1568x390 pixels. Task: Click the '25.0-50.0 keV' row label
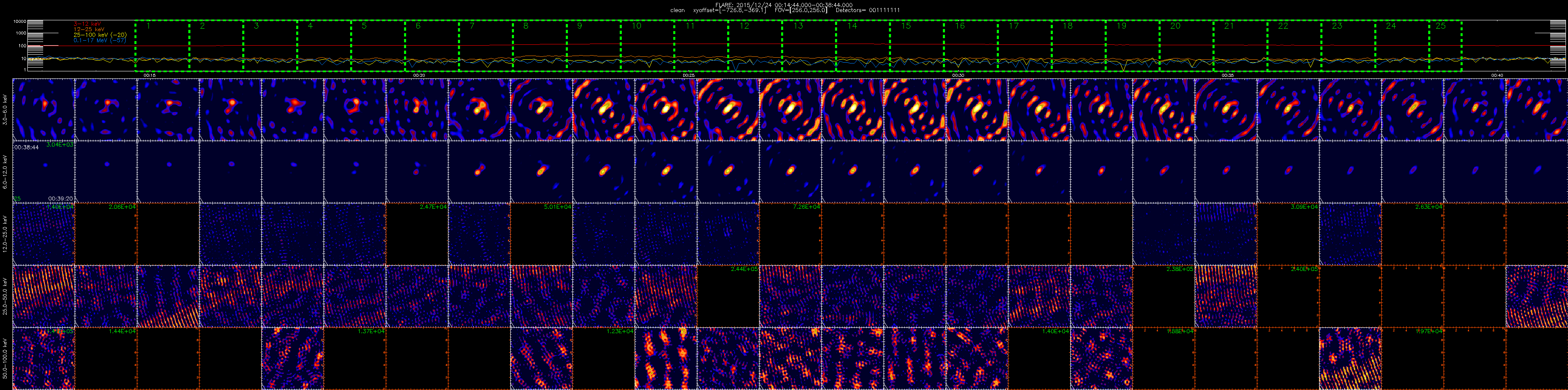(x=5, y=296)
